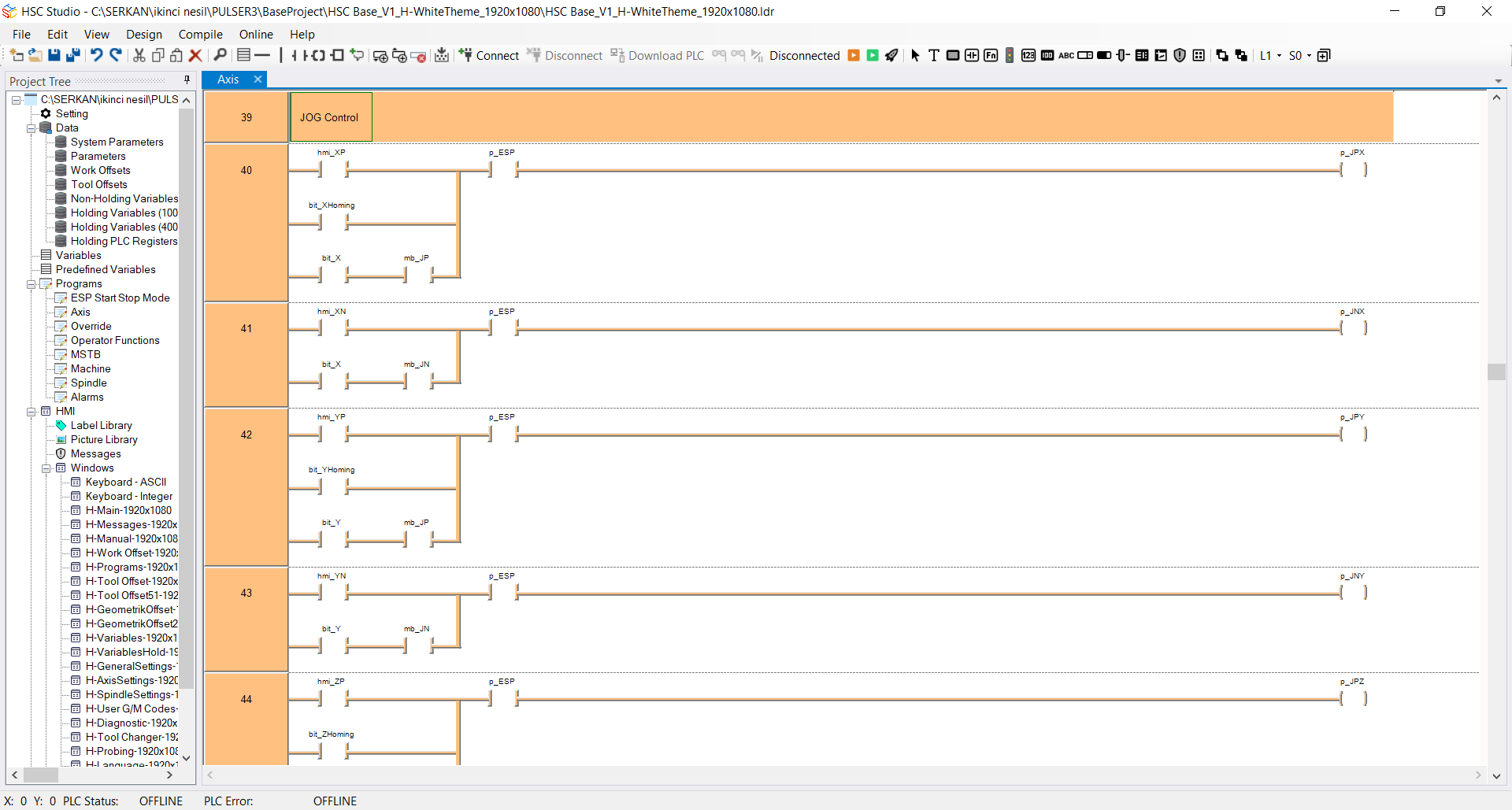Click the editor vertical scrollbar thumb

click(x=1496, y=372)
